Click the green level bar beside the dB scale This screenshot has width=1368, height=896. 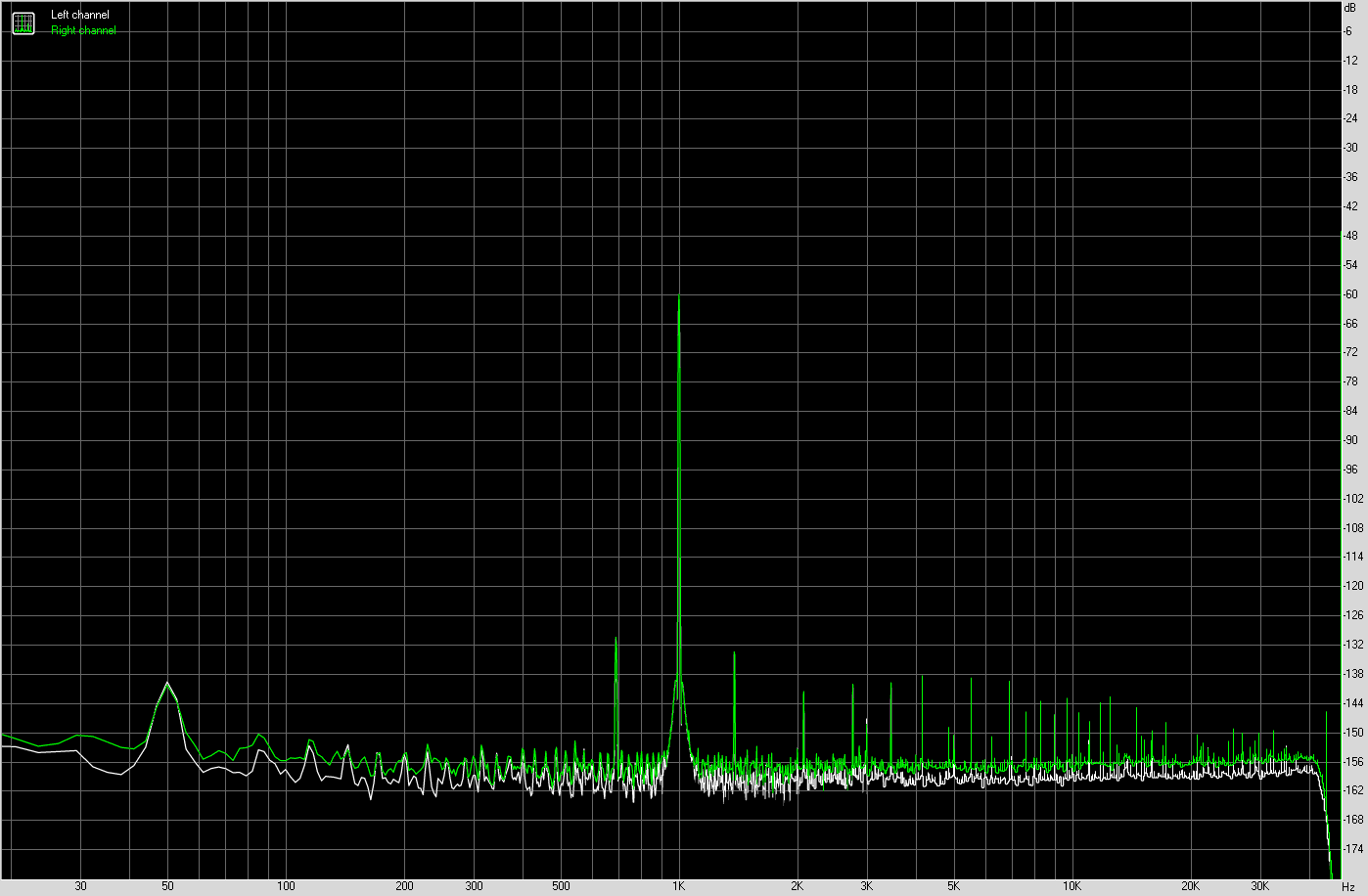(x=1340, y=553)
